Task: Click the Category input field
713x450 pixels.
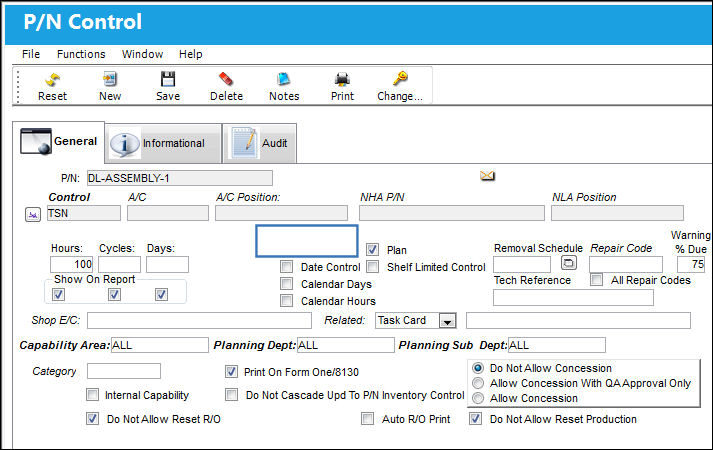Action: pyautogui.click(x=124, y=371)
